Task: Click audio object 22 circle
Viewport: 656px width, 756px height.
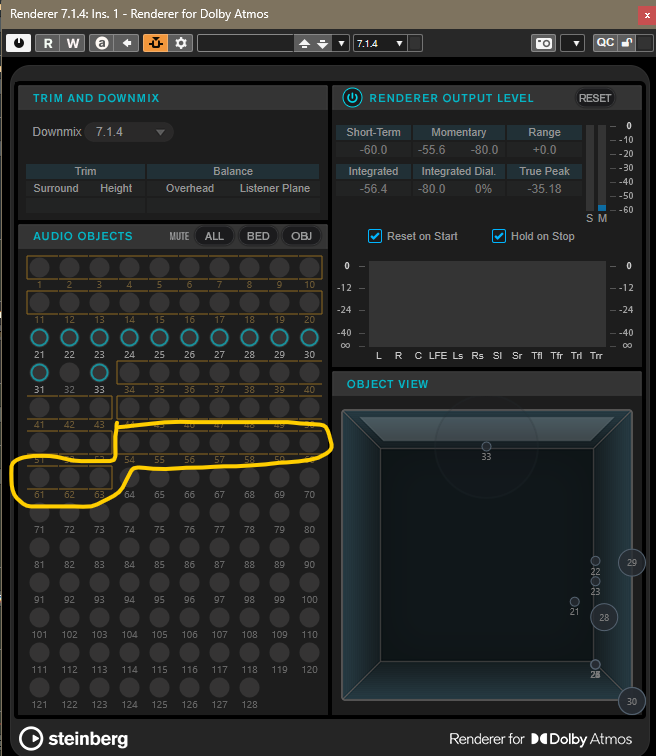Action: (x=69, y=338)
